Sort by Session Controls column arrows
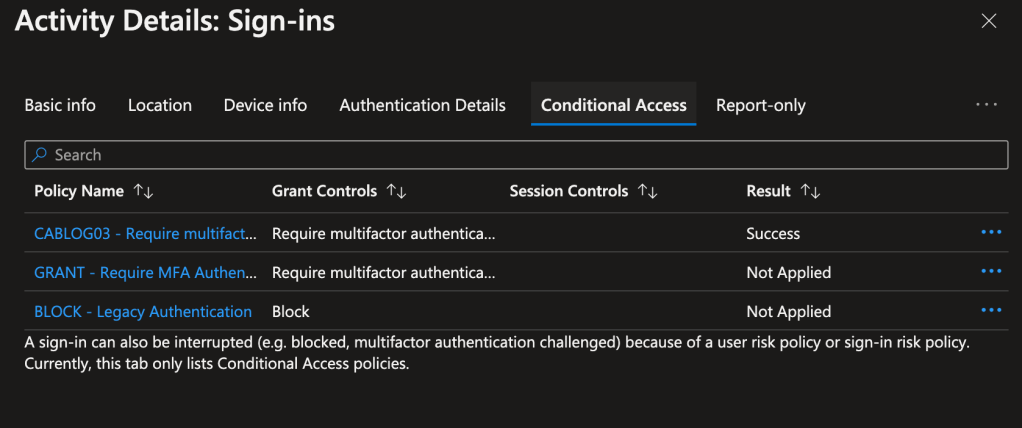1022x428 pixels. tap(647, 191)
